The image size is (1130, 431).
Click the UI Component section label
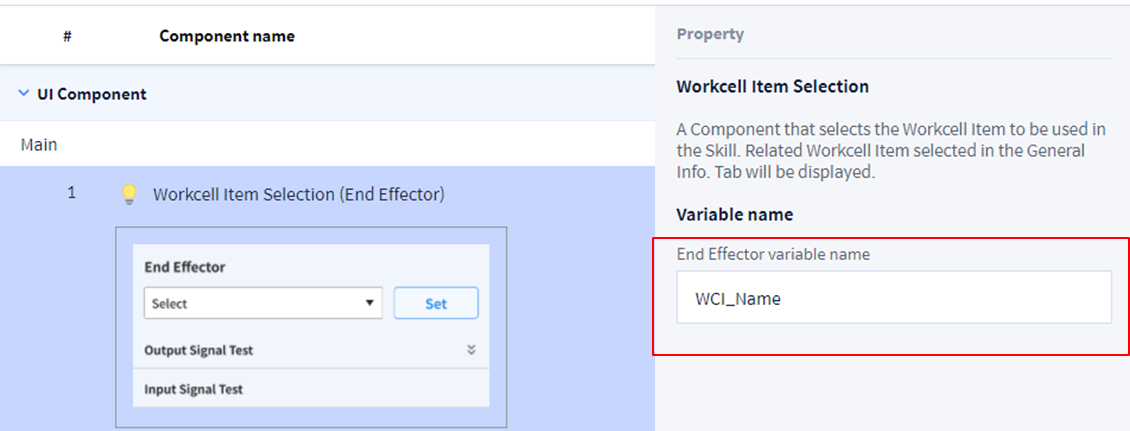pyautogui.click(x=92, y=94)
